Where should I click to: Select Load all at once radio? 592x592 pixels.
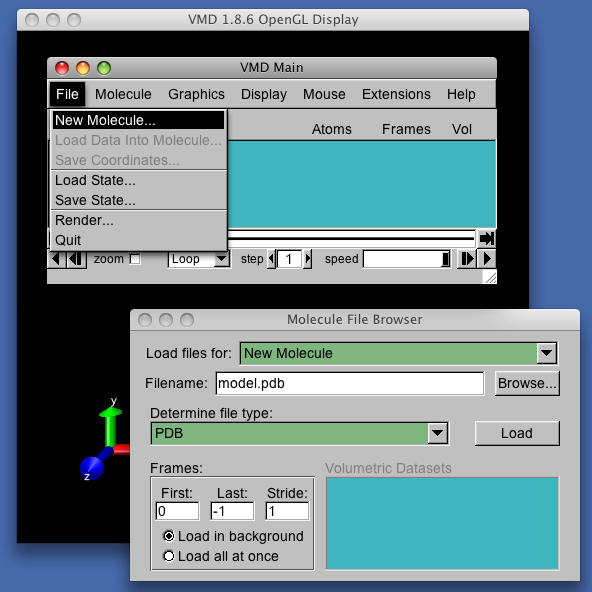point(168,556)
